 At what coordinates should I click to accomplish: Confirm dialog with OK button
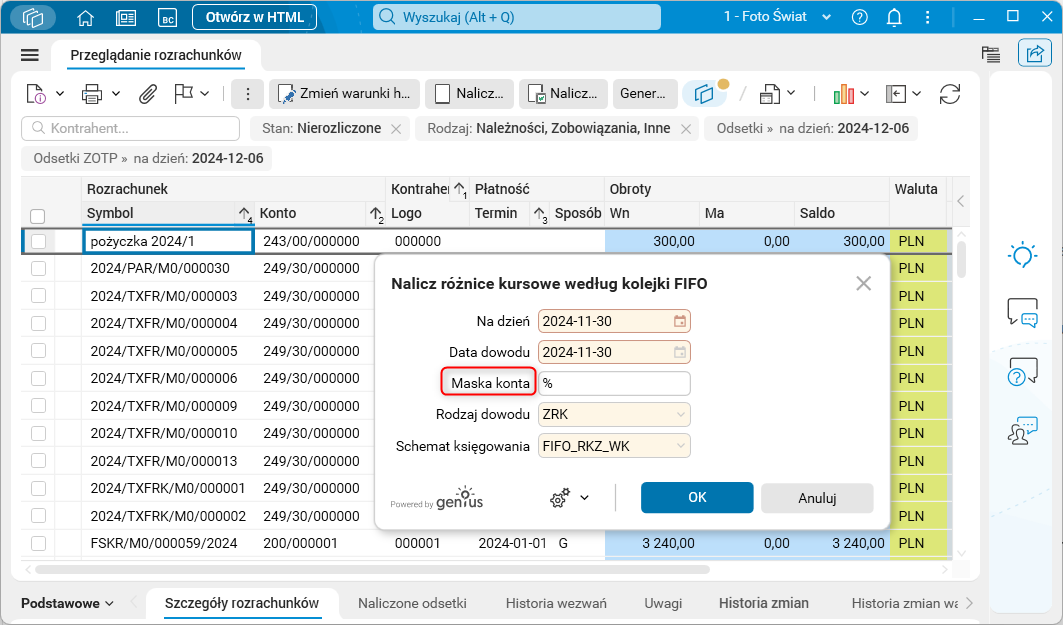697,498
